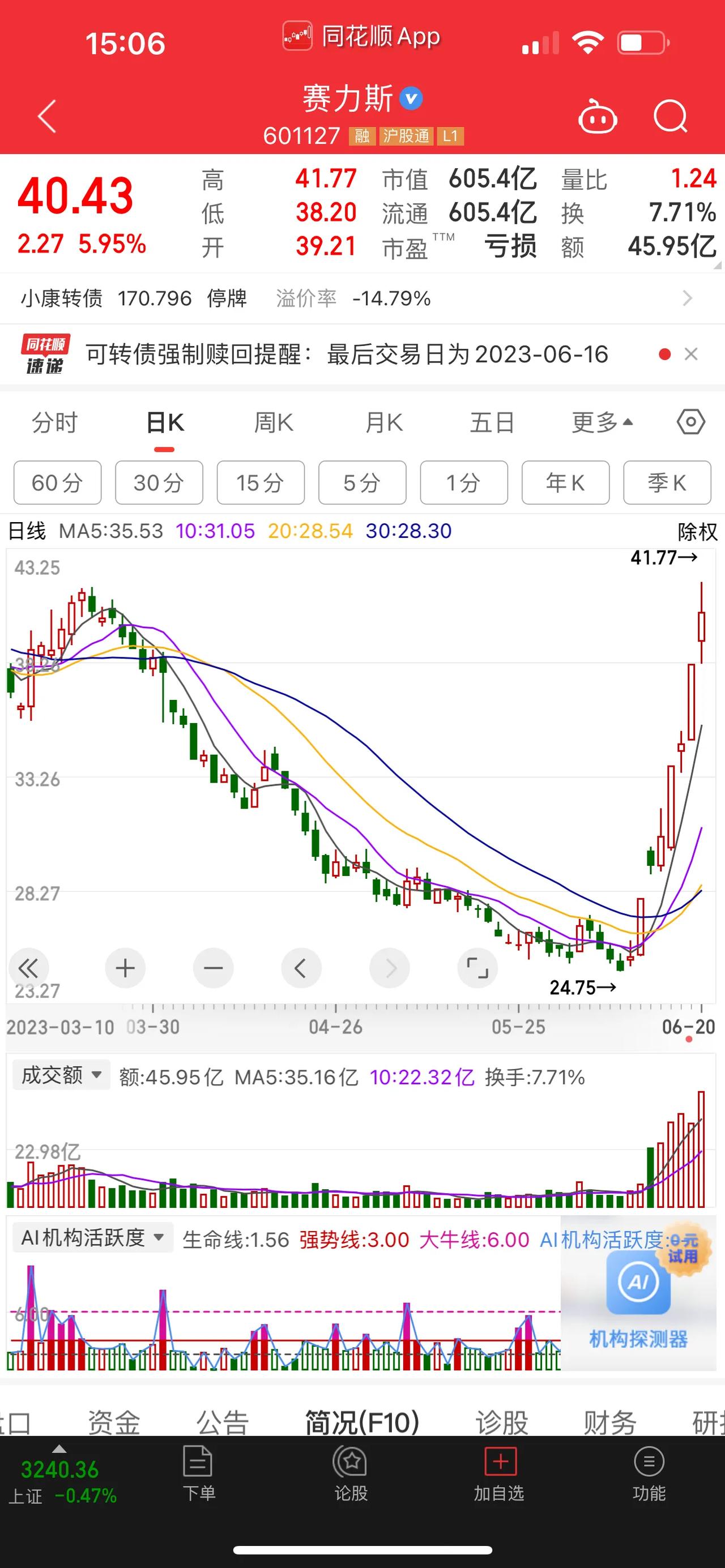Tap the 06-20 date marker
This screenshot has width=725, height=1568.
(x=689, y=1027)
